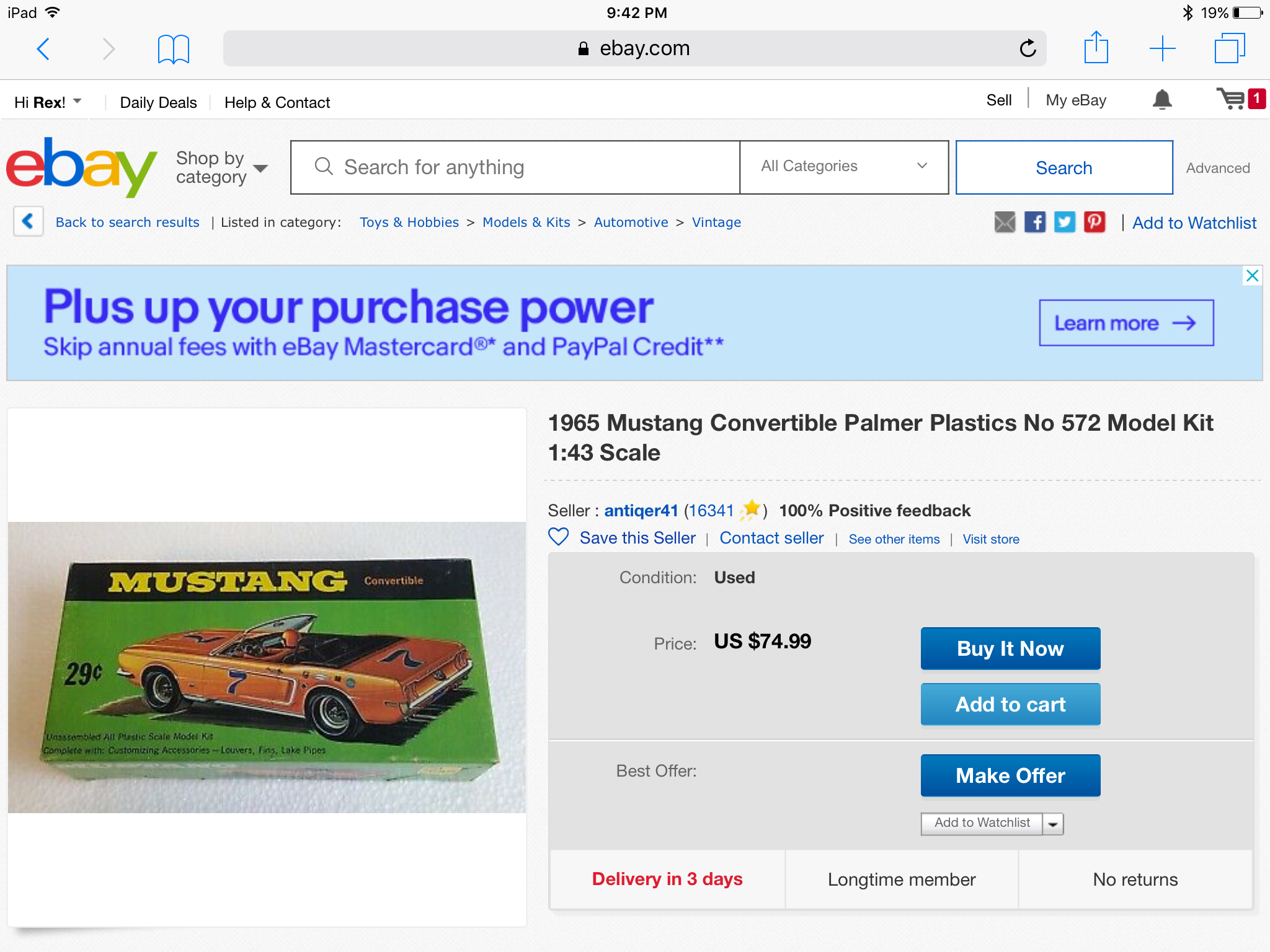Screen dimensions: 1270x952
Task: Click the Make Offer button
Action: pyautogui.click(x=1010, y=775)
